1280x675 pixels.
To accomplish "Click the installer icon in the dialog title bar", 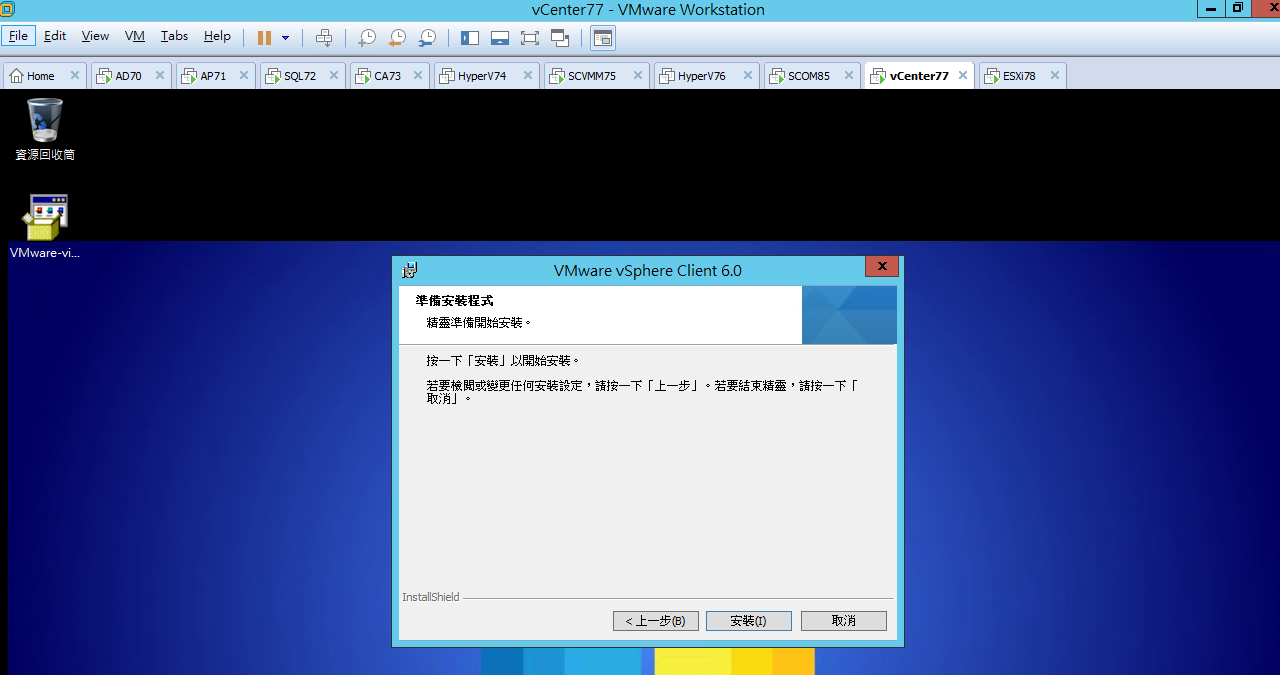I will tap(410, 270).
